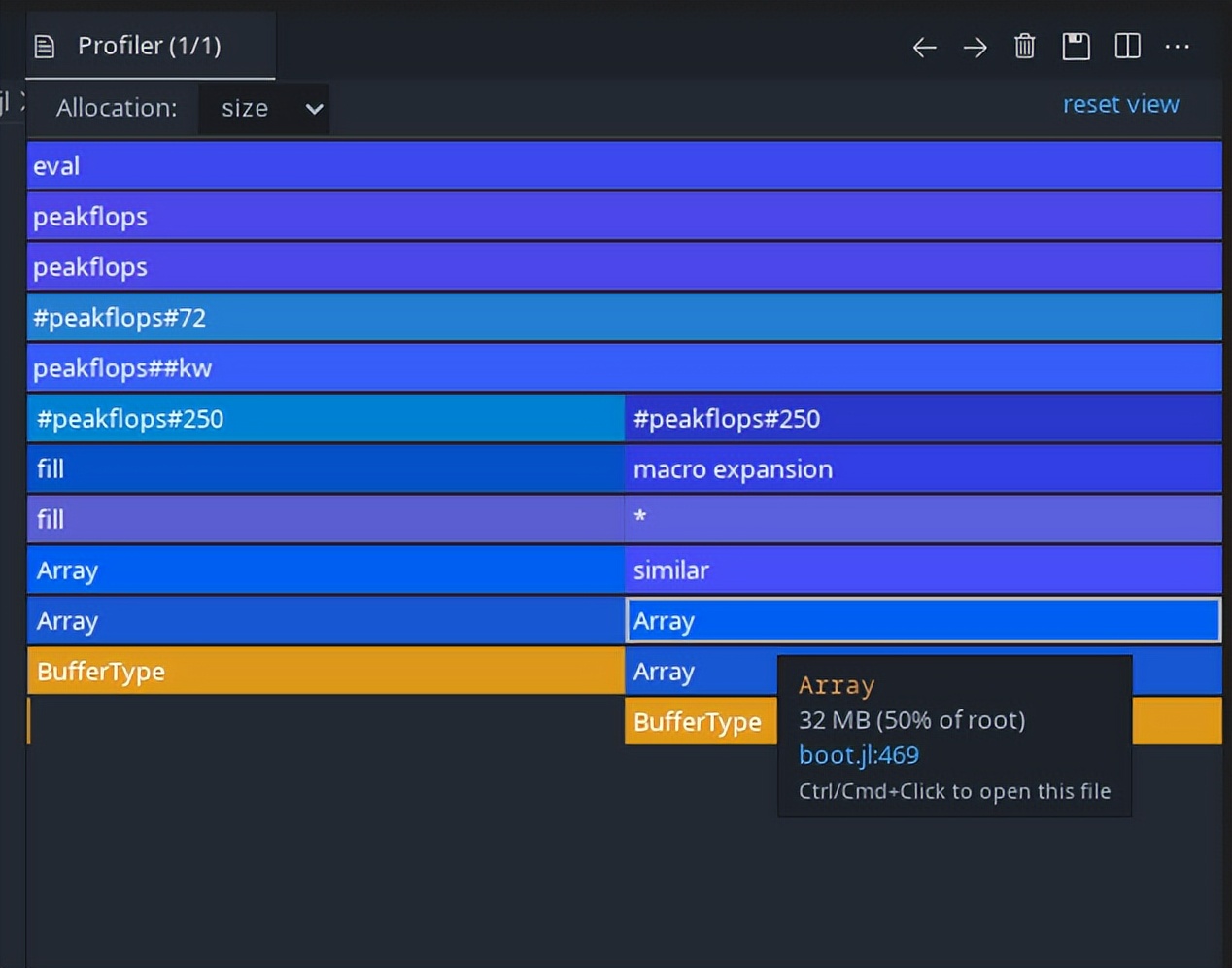This screenshot has height=968, width=1232.
Task: Click the similar frame bar
Action: tap(923, 570)
